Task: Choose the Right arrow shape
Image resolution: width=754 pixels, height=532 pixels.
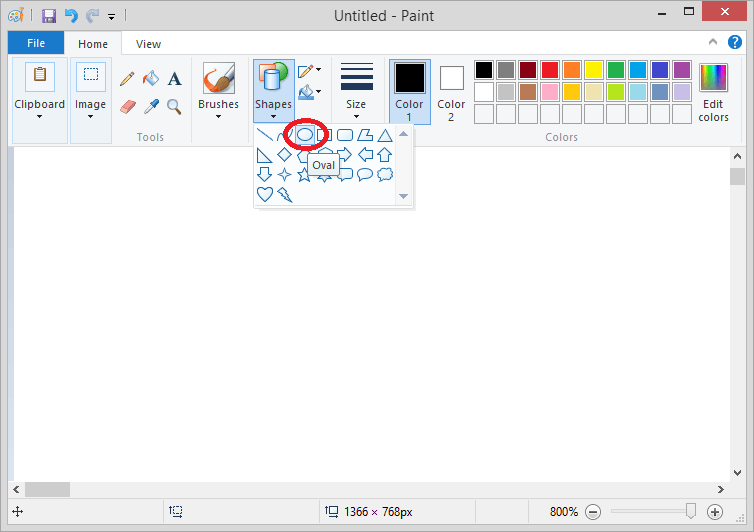Action: click(345, 155)
